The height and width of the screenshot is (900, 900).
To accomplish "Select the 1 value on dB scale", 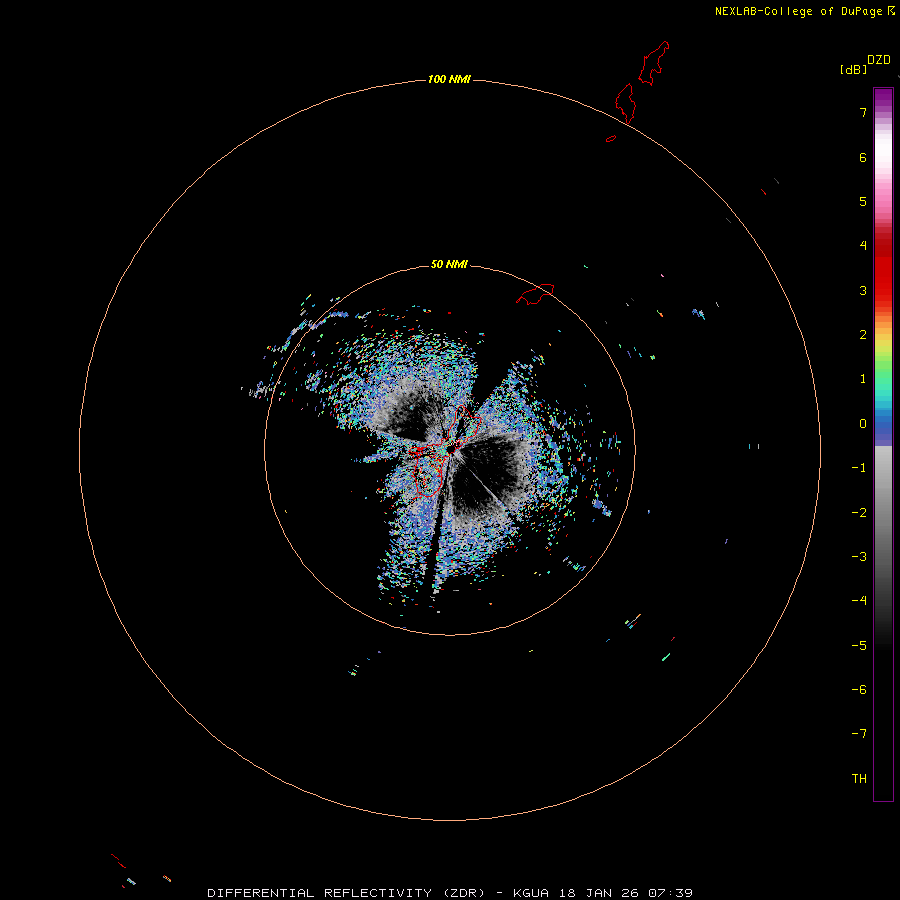I will (863, 379).
